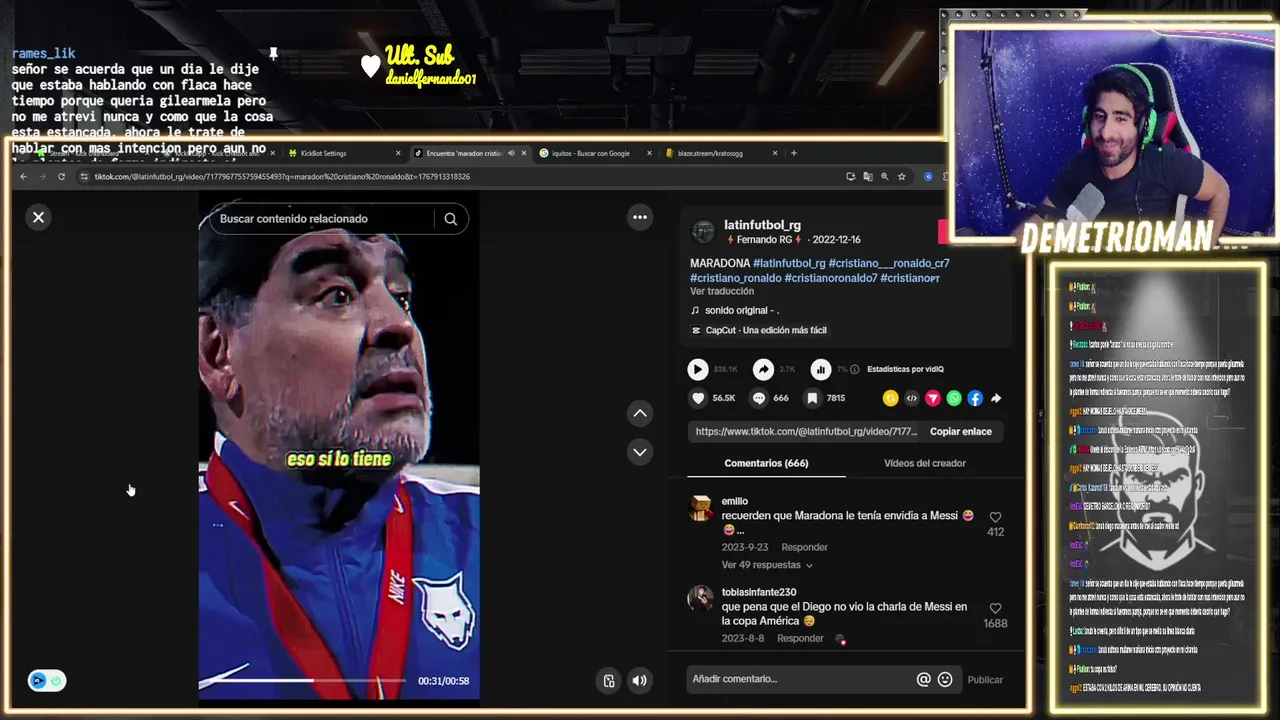
Task: Switch to Videos del creador tab
Action: 925,463
